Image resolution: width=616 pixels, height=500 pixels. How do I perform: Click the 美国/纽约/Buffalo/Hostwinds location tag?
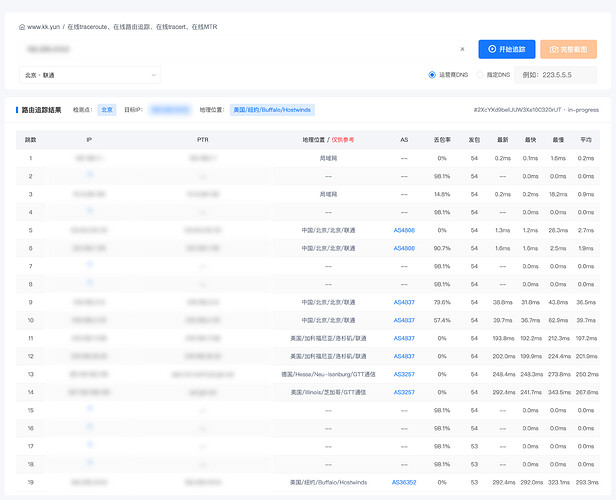(x=272, y=110)
